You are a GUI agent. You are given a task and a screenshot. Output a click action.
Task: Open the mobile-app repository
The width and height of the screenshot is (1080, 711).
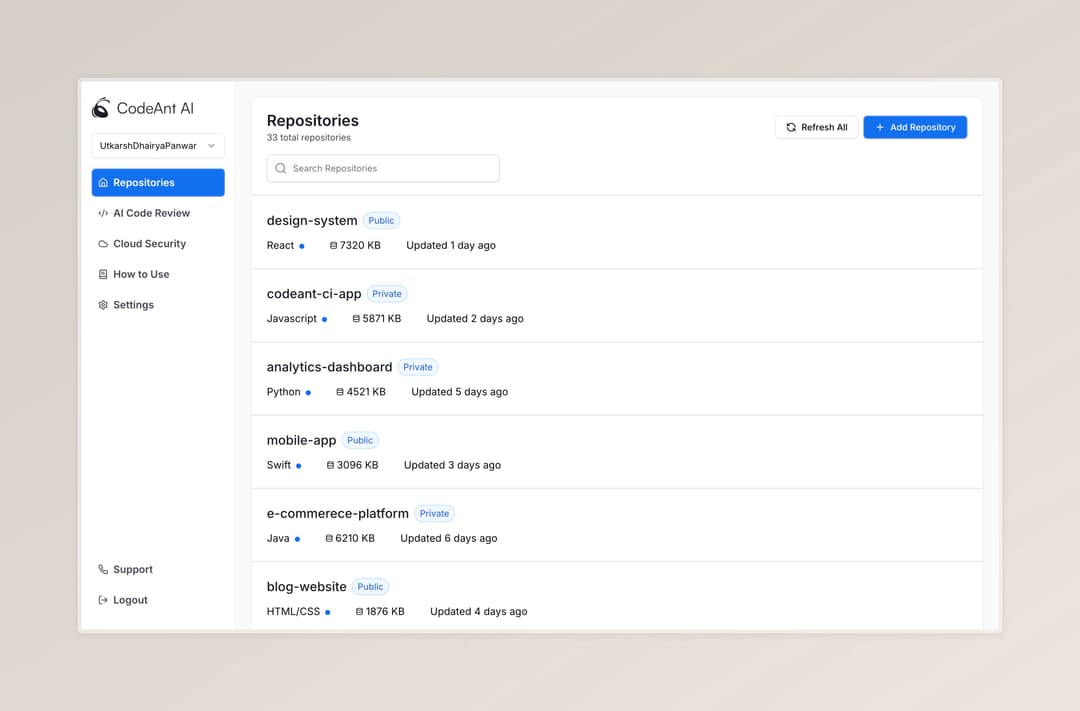301,440
